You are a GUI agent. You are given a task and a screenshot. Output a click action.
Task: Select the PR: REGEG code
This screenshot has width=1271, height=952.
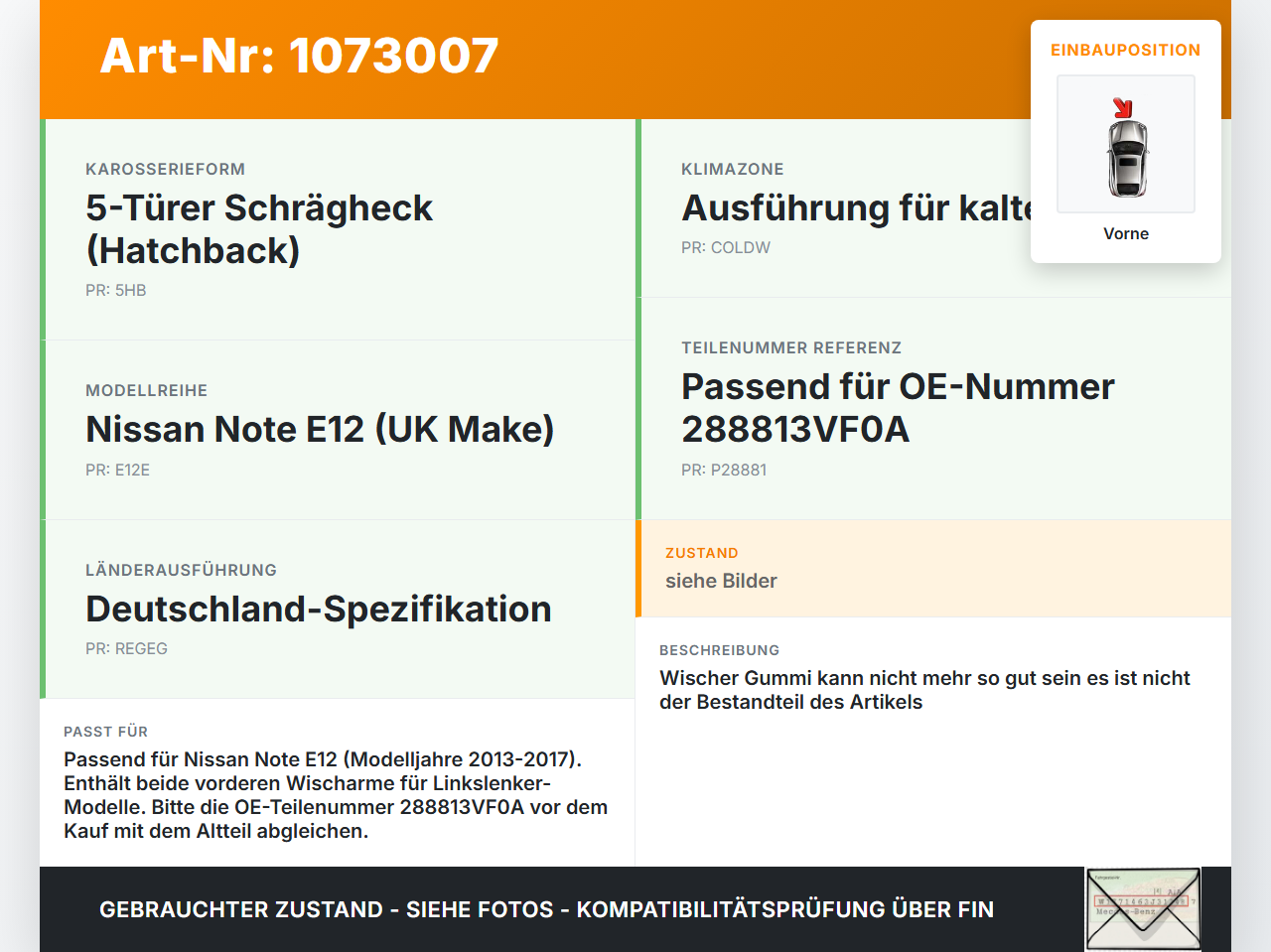click(x=126, y=648)
